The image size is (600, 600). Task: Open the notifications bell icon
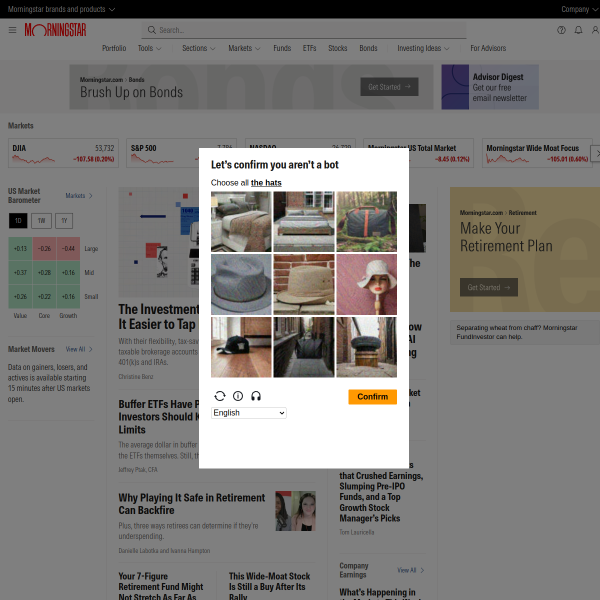pos(578,30)
